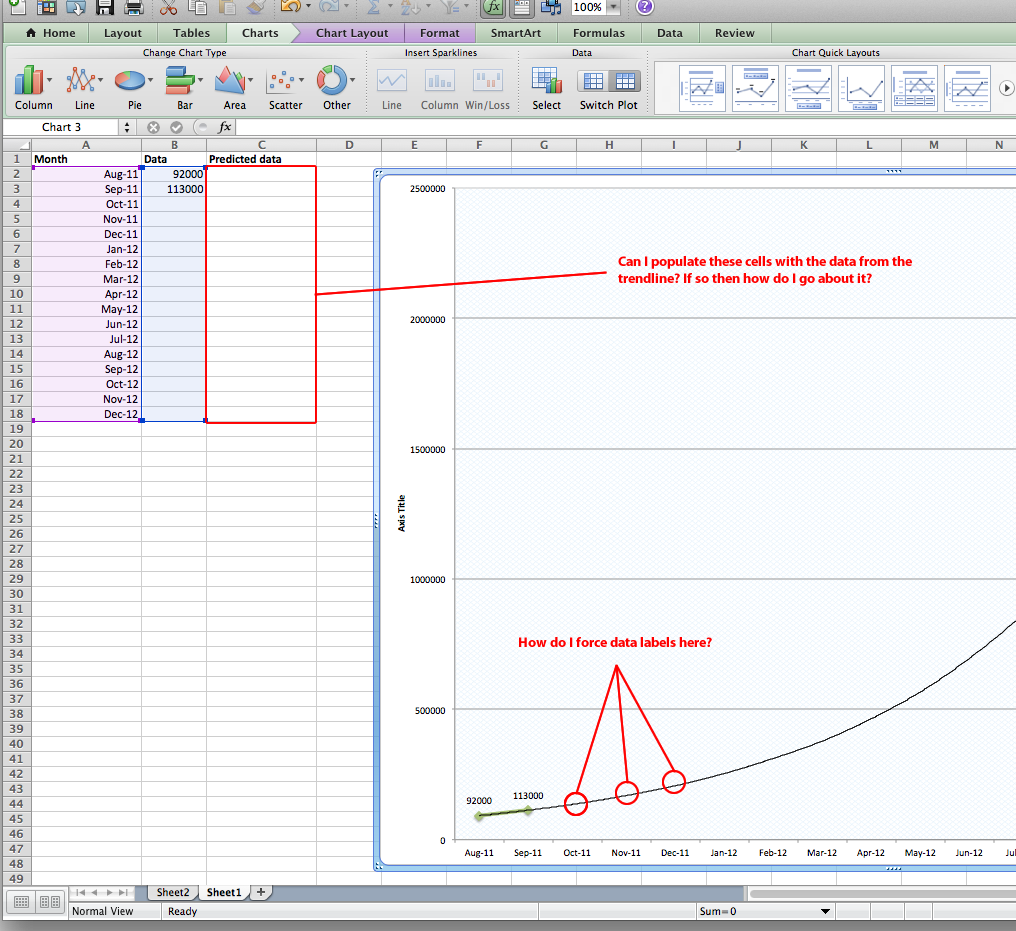The height and width of the screenshot is (931, 1016).
Task: Expand the Chart Quick Layouts gallery arrow
Action: 1006,87
